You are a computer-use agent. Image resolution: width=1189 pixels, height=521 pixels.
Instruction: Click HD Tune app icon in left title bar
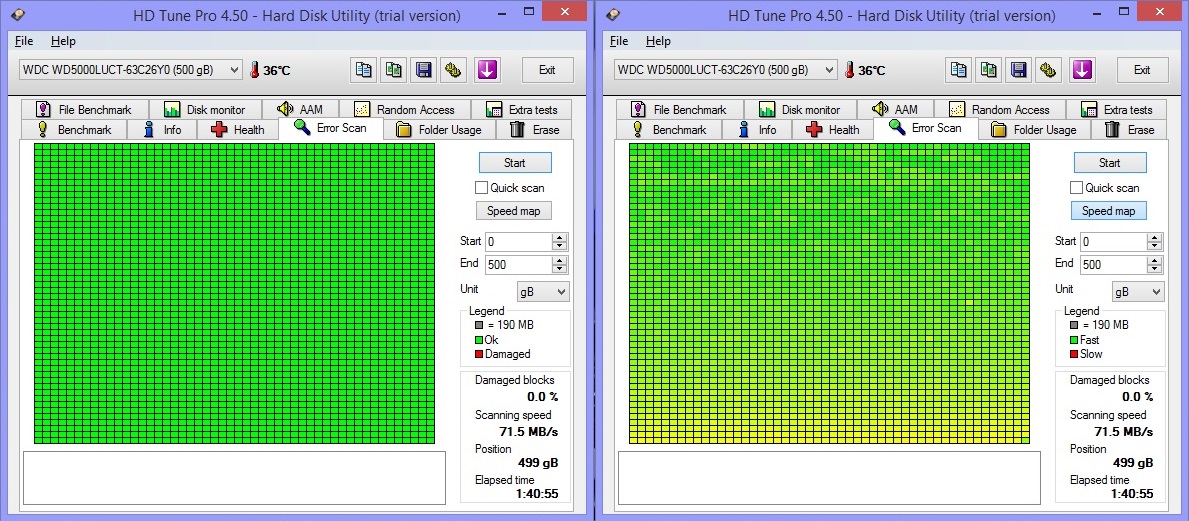(17, 14)
